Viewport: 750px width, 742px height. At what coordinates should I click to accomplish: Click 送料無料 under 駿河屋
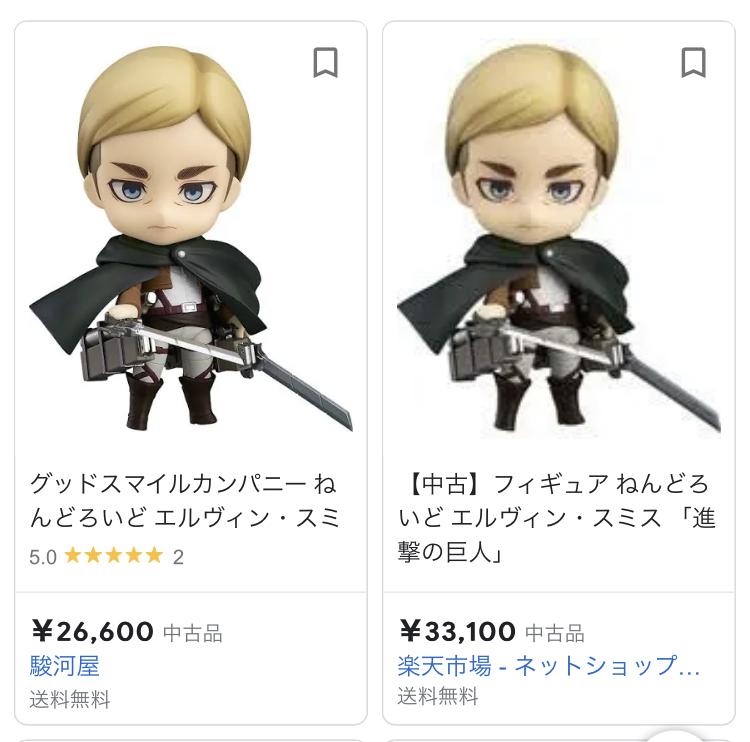tap(70, 699)
